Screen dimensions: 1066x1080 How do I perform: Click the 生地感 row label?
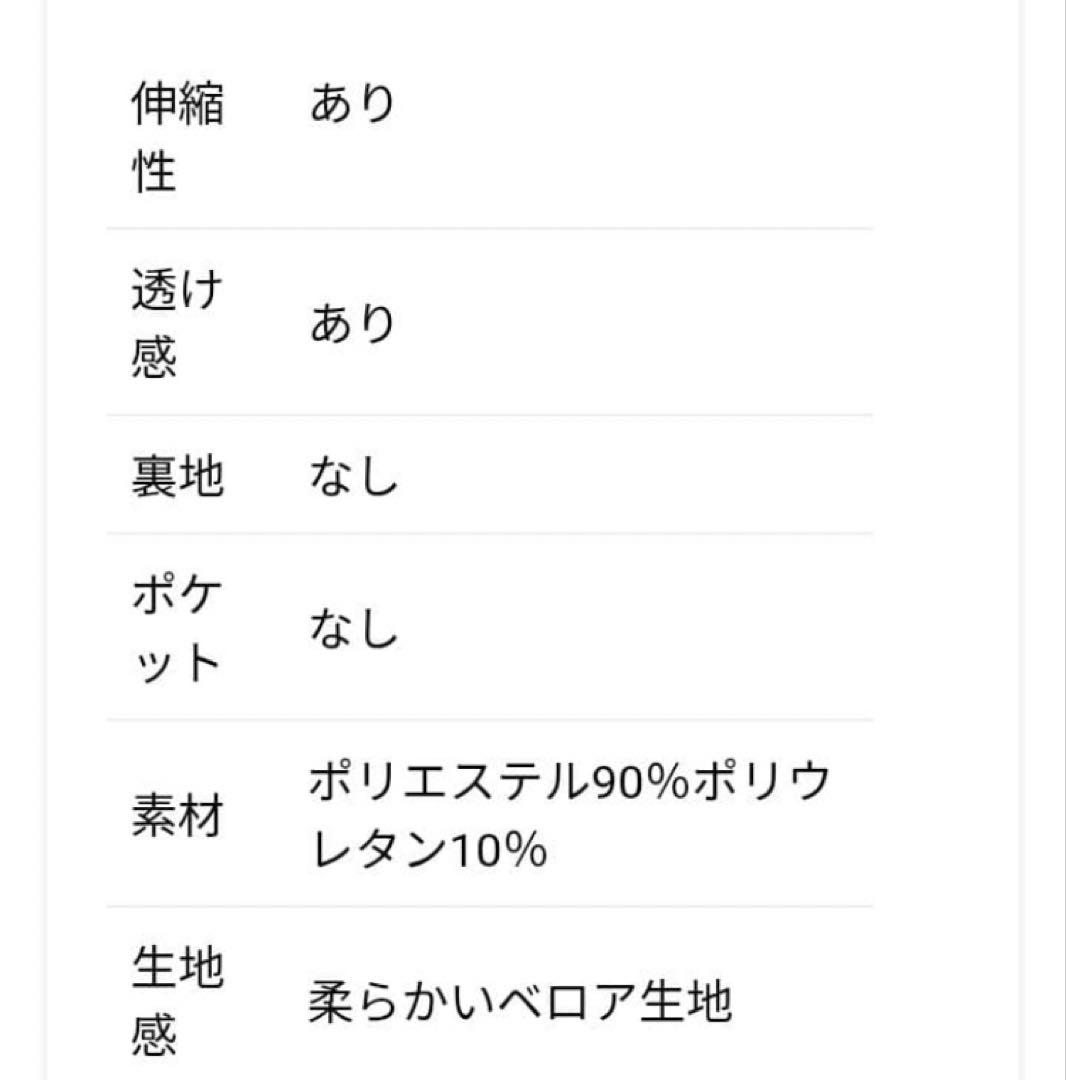pos(177,1001)
